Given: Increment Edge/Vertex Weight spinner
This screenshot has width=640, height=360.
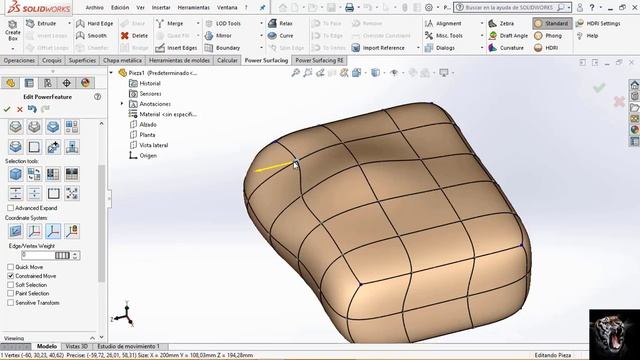Looking at the screenshot, I should [75, 253].
